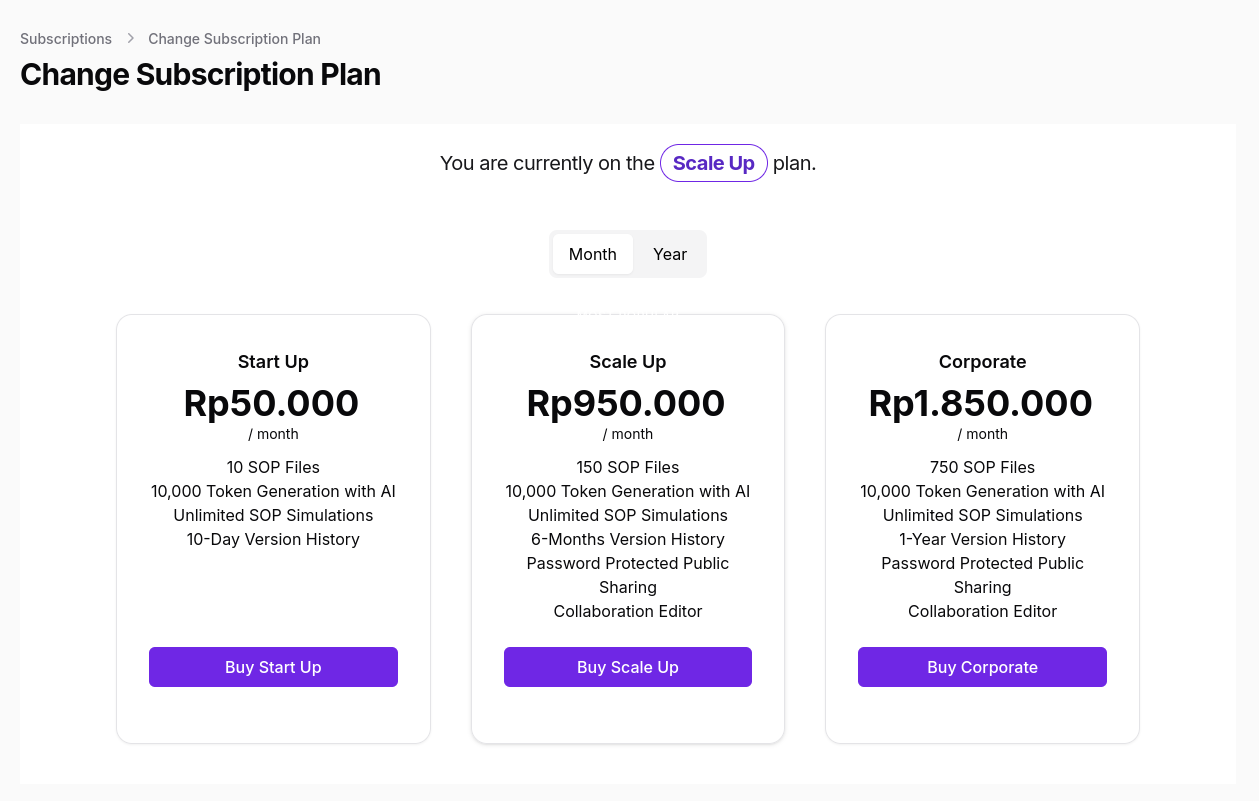This screenshot has height=801, width=1259.
Task: Switch billing period to Month
Action: pos(592,254)
